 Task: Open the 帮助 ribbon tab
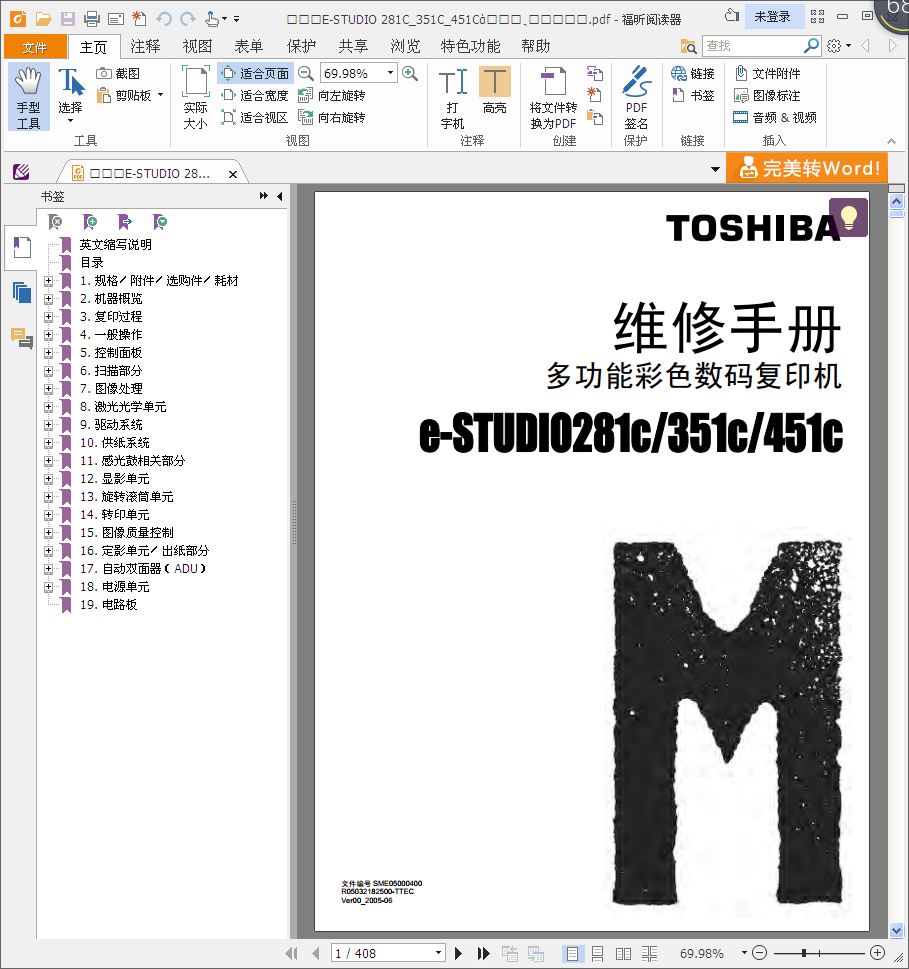535,46
